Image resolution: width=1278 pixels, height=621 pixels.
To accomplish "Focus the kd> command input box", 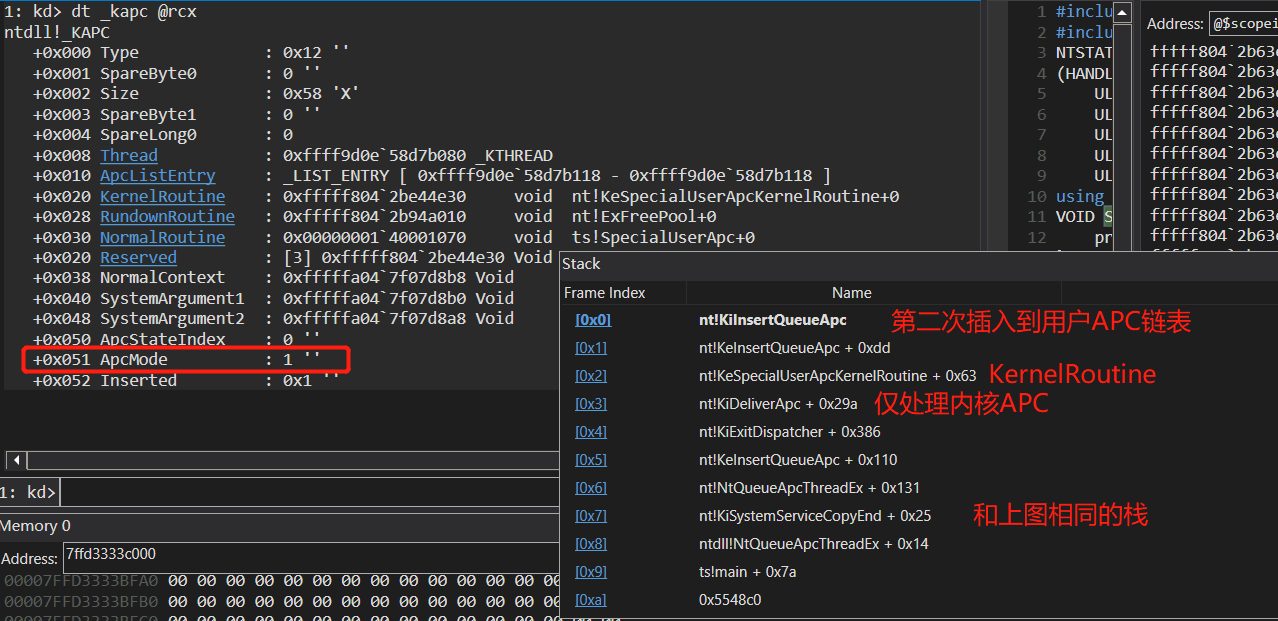I will click(x=309, y=492).
